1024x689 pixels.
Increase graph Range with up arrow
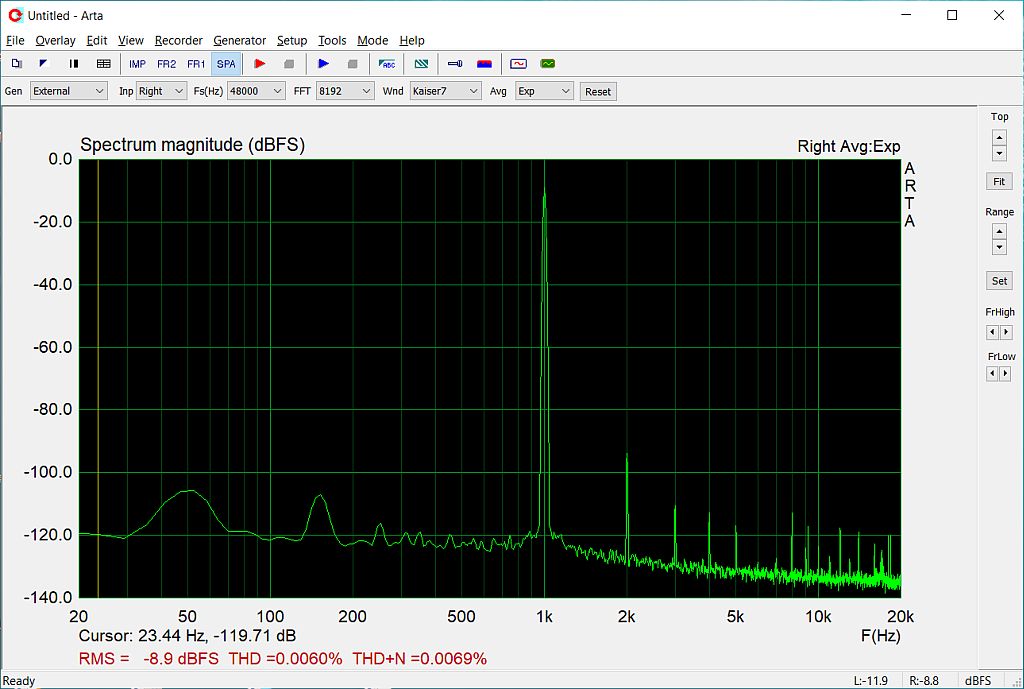click(999, 231)
